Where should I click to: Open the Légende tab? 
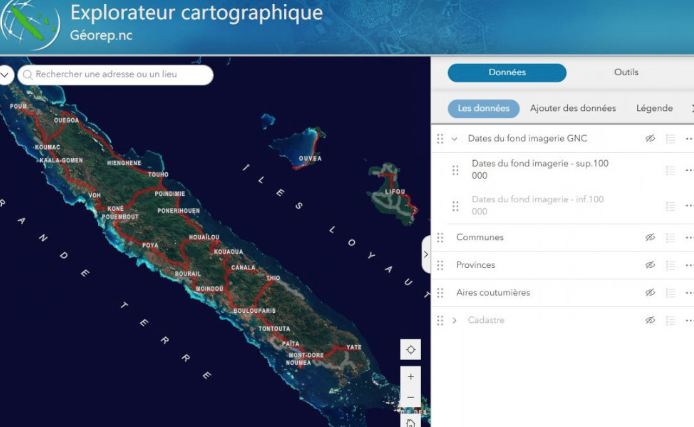coord(654,108)
